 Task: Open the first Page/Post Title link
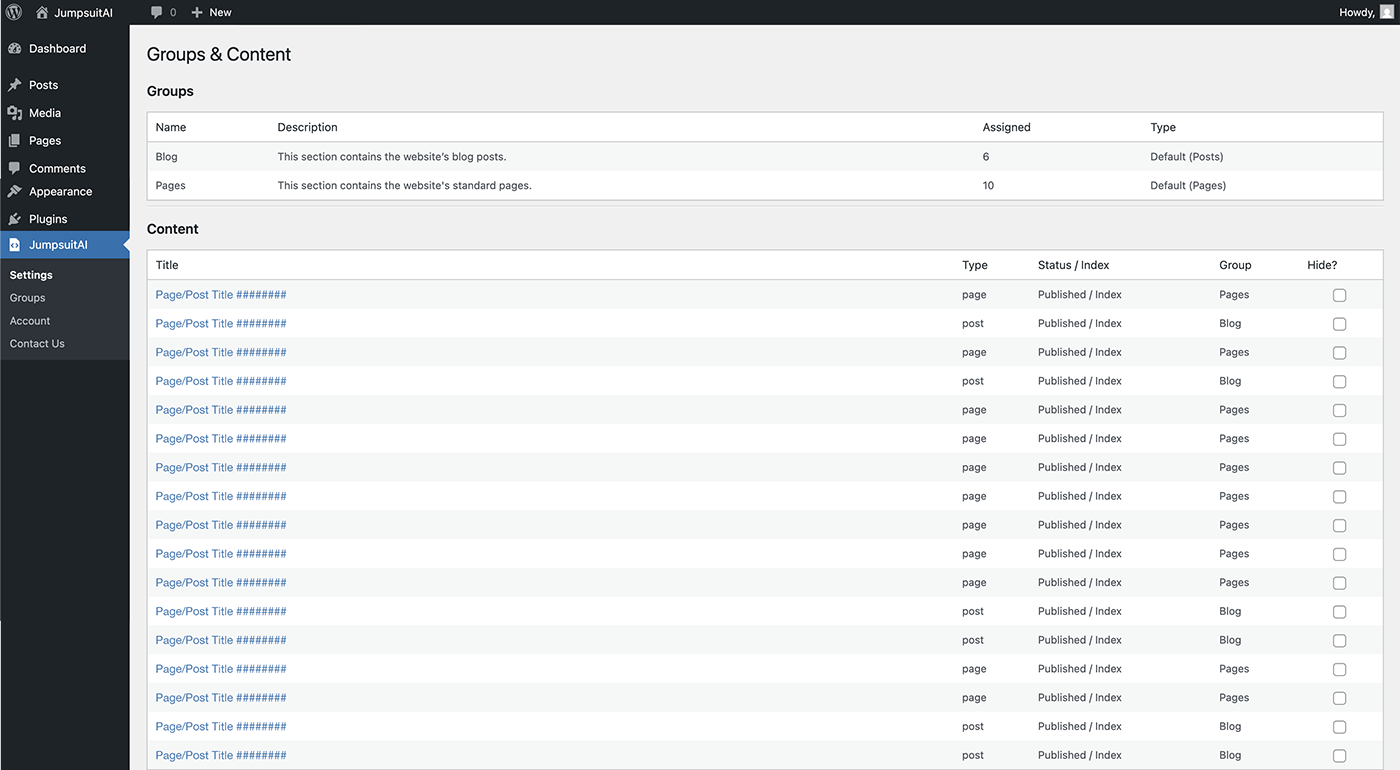pyautogui.click(x=220, y=294)
